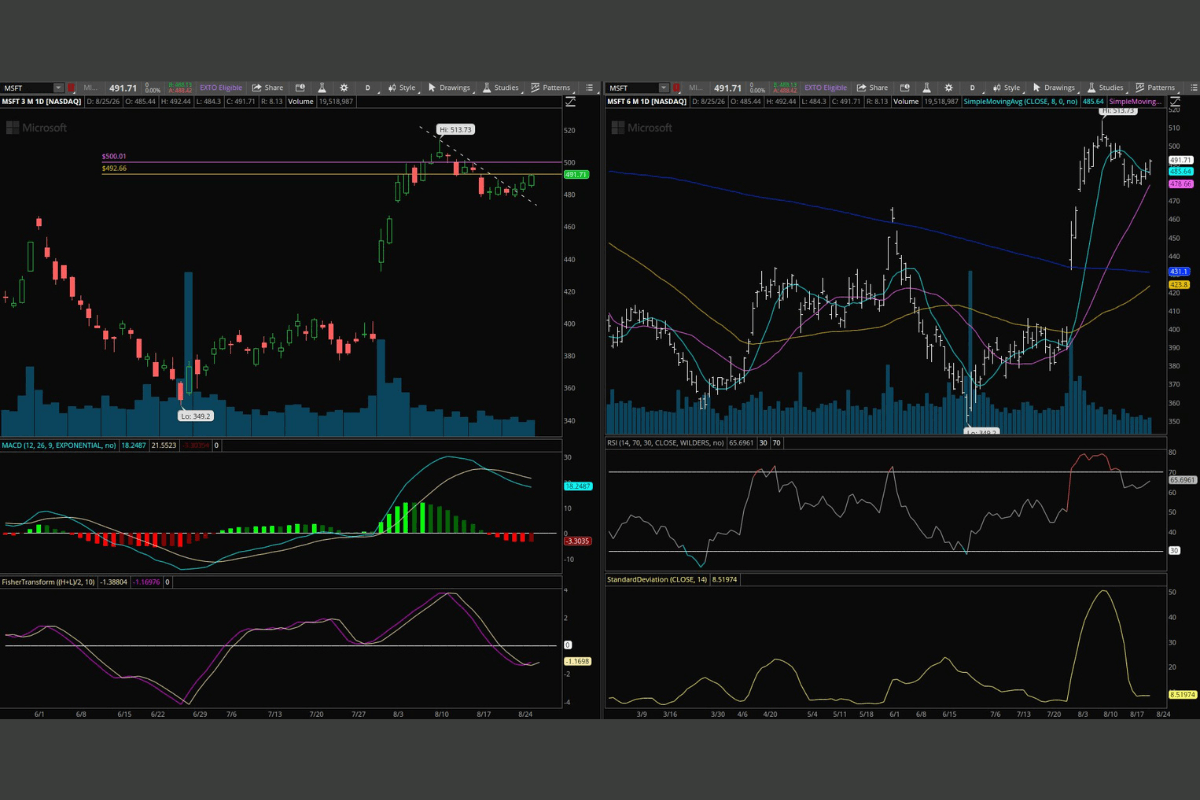Click the -1.1698 FisherTransform value bubble
The width and height of the screenshot is (1200, 800).
(577, 661)
